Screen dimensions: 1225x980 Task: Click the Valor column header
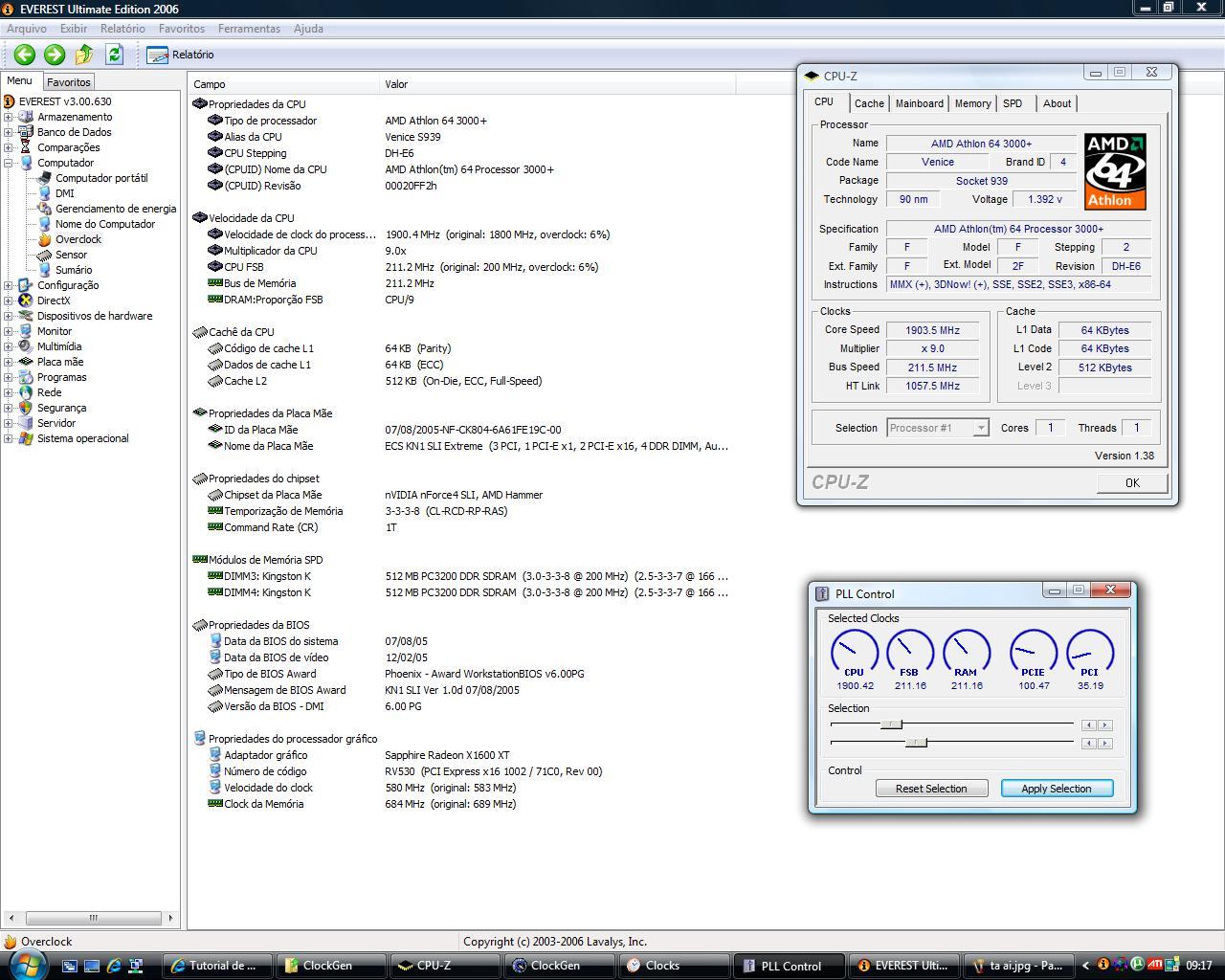(x=558, y=84)
